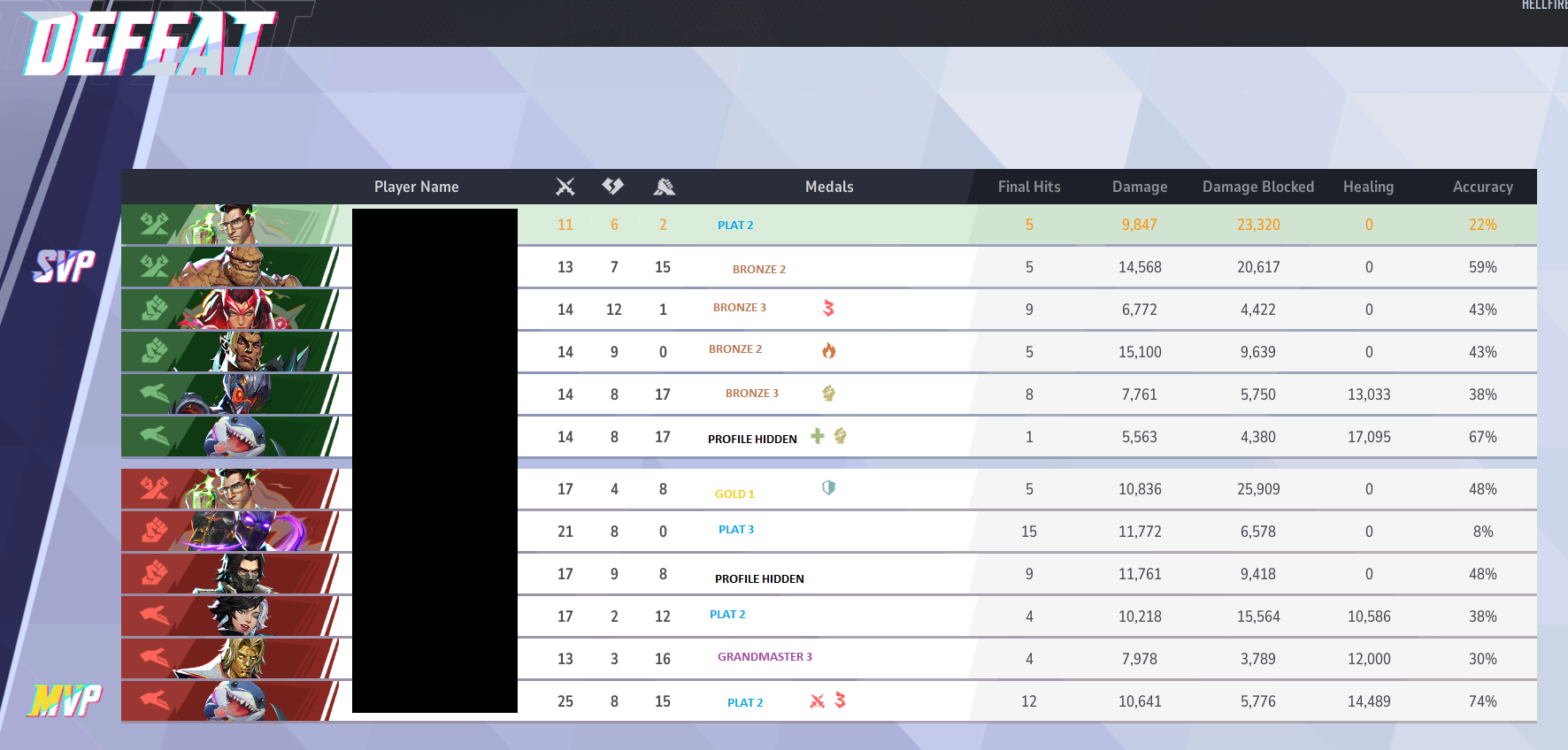This screenshot has width=1568, height=750.
Task: Select the 15,100 damage value
Action: pos(1140,352)
